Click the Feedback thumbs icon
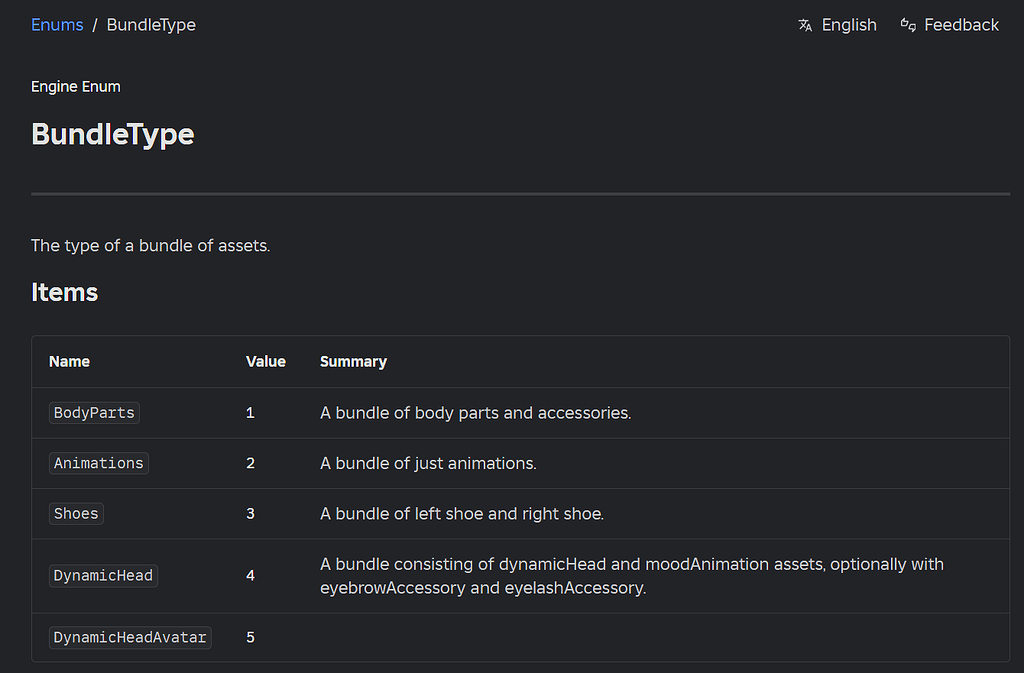Screen dimensions: 1024x673 (908, 25)
